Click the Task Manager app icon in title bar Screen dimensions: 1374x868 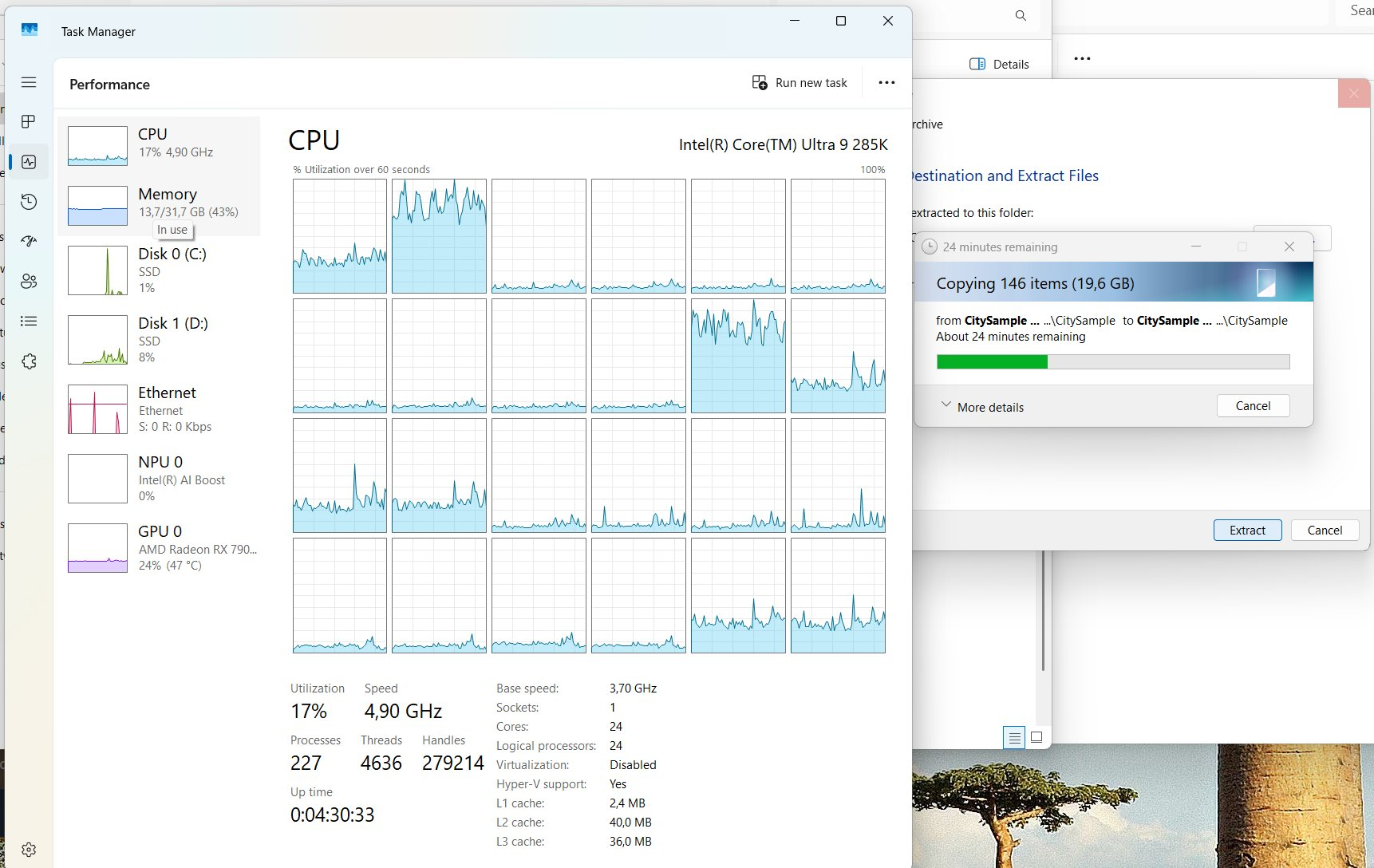pos(30,30)
